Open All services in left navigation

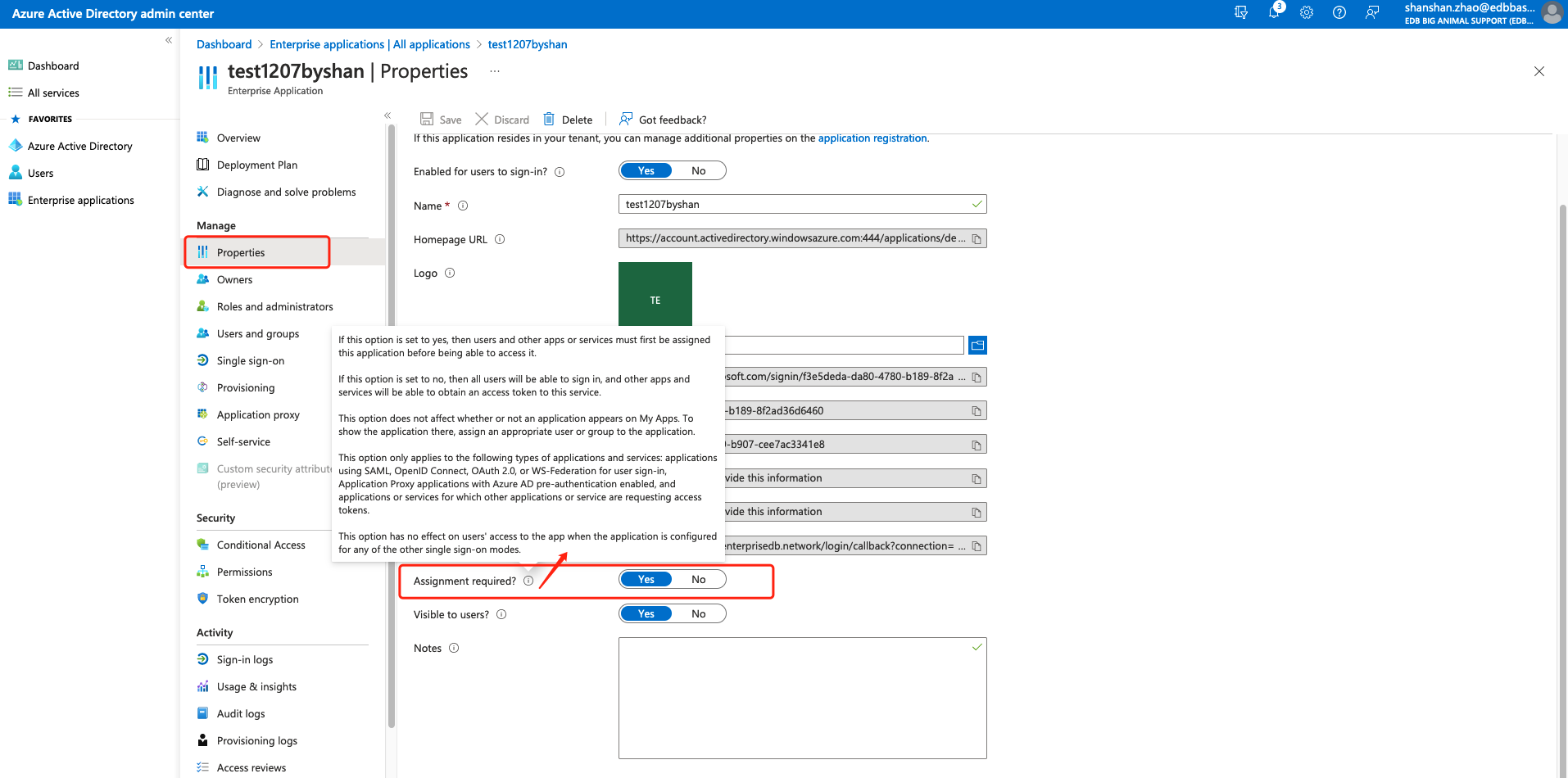(x=53, y=93)
